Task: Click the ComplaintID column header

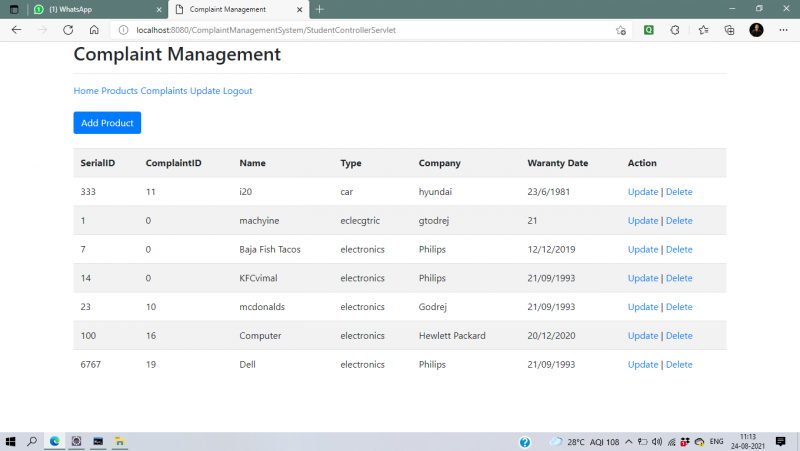Action: [x=173, y=163]
